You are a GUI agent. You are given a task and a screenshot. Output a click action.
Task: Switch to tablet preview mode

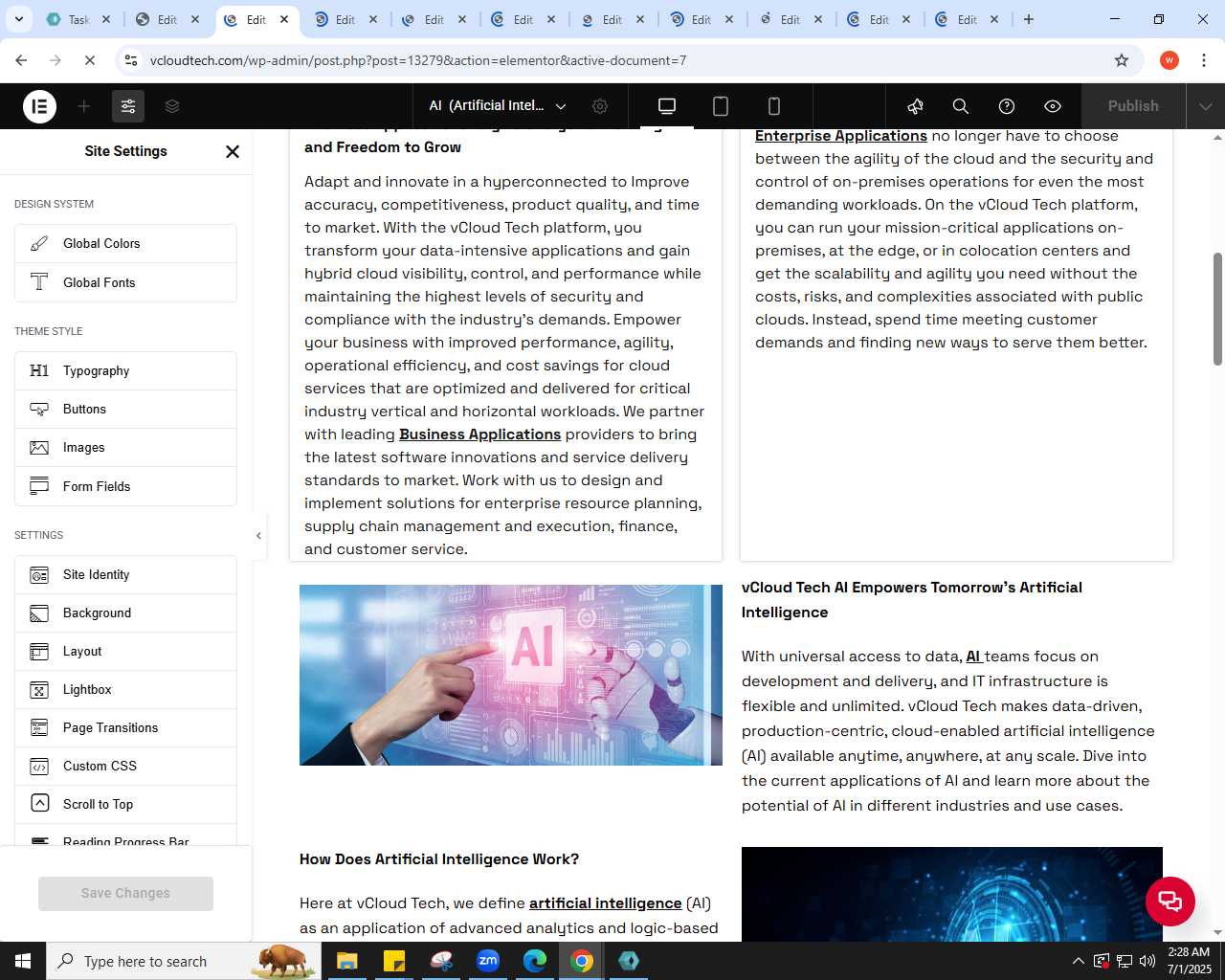pos(721,106)
